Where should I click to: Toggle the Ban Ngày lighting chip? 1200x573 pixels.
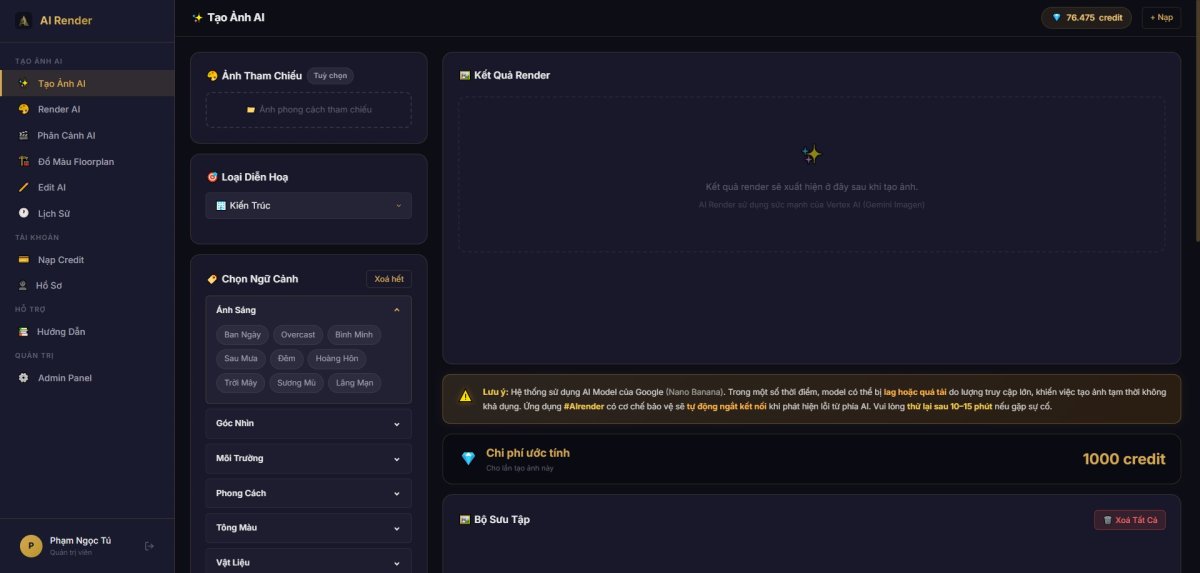242,335
